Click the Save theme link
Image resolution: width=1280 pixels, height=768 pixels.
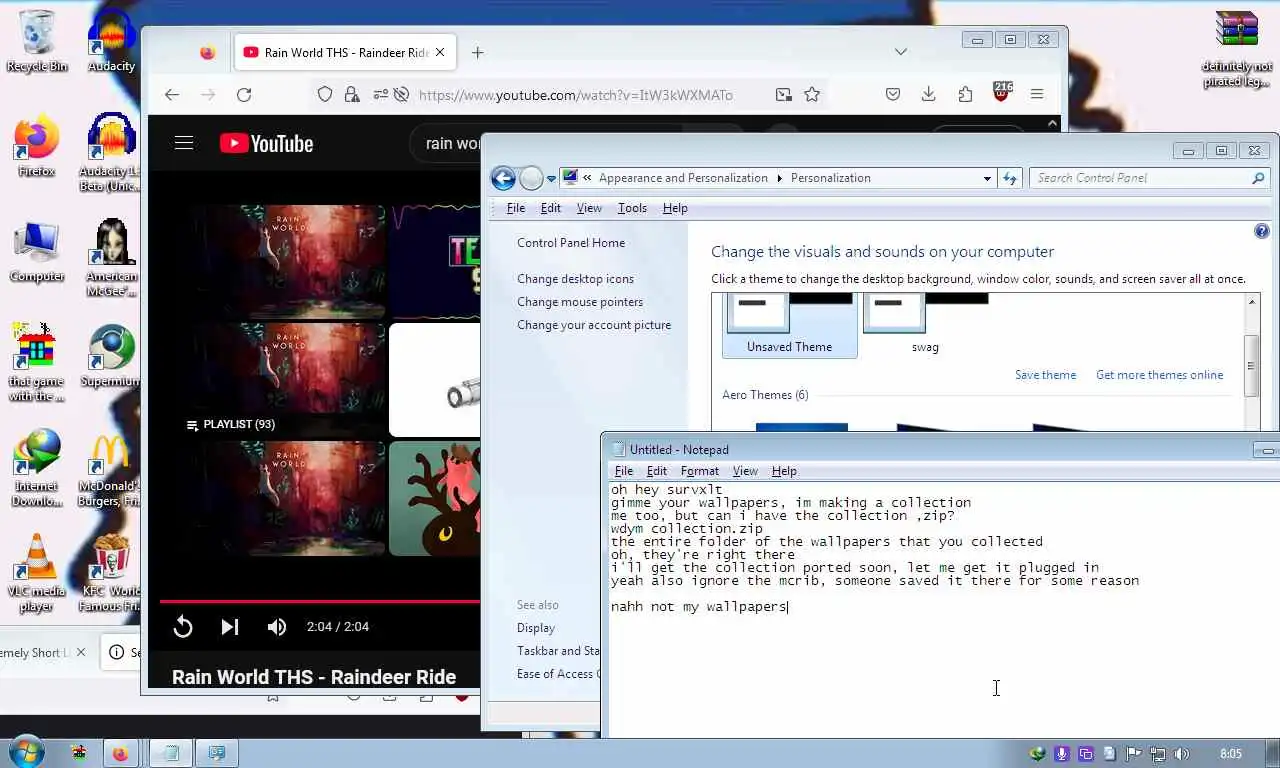tap(1045, 375)
